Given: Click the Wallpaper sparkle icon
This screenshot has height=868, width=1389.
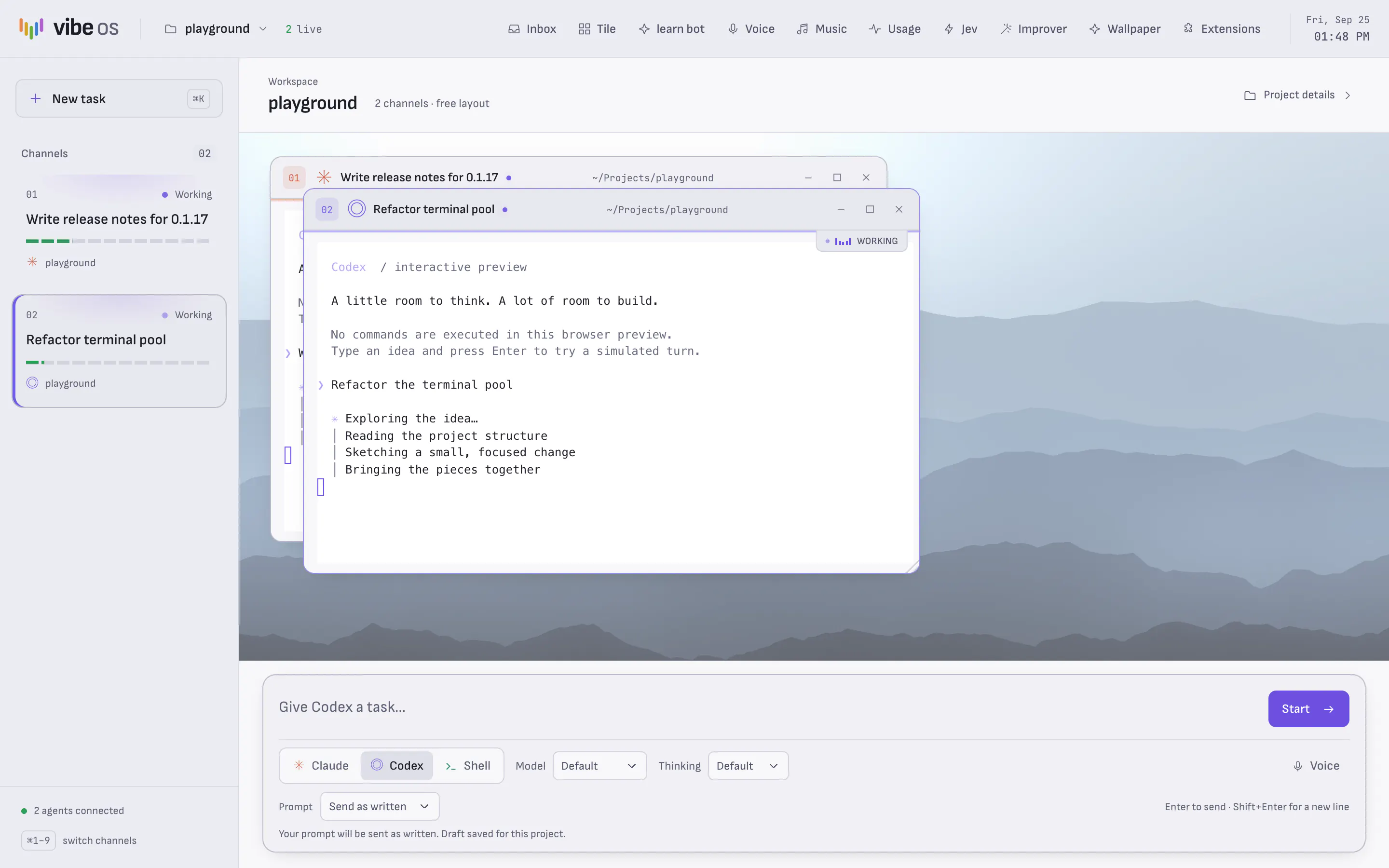Looking at the screenshot, I should (x=1094, y=29).
